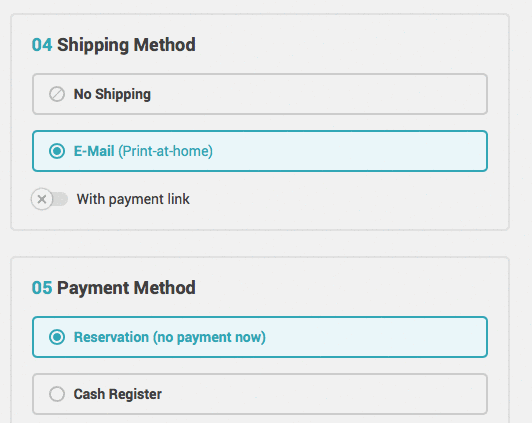Choose the E-Mail Print-at-home option box
Viewport: 532px width, 423px height.
(x=260, y=151)
